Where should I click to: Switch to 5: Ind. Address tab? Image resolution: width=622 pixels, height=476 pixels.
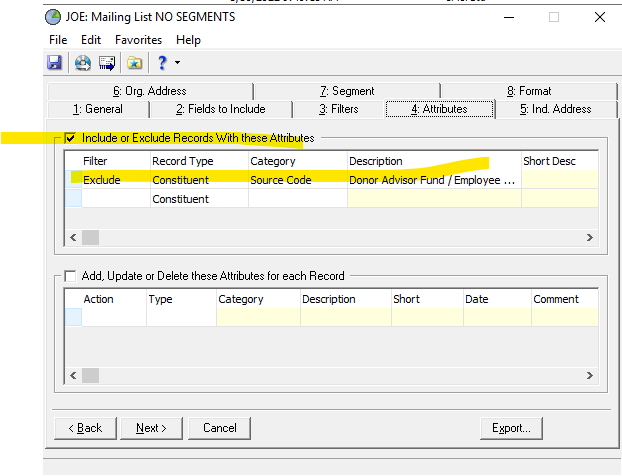[556, 109]
